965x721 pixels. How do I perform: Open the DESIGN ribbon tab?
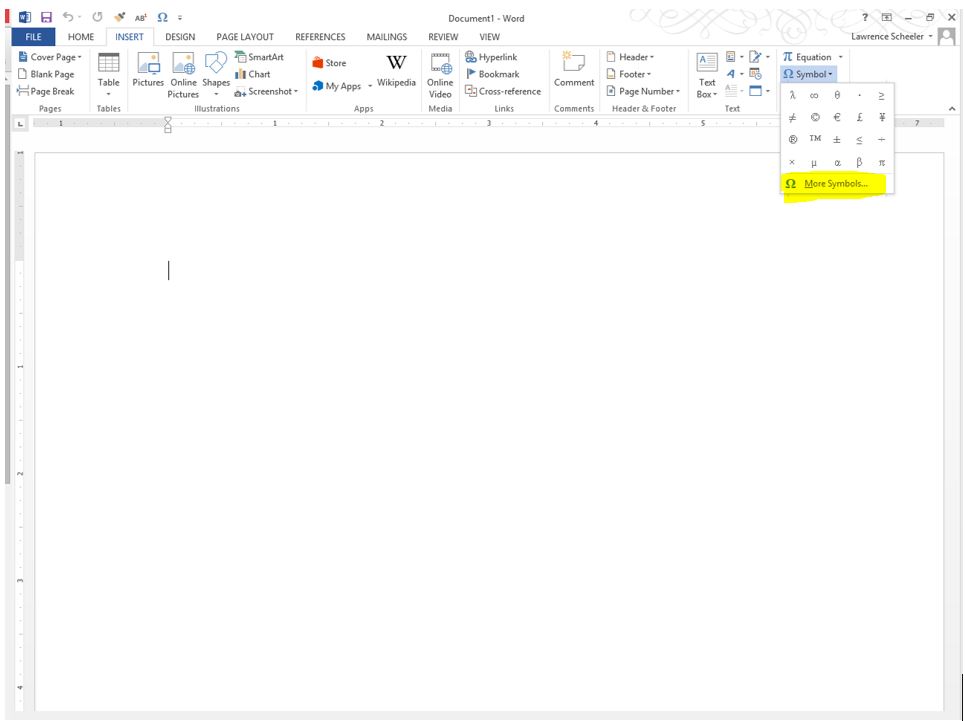[180, 36]
